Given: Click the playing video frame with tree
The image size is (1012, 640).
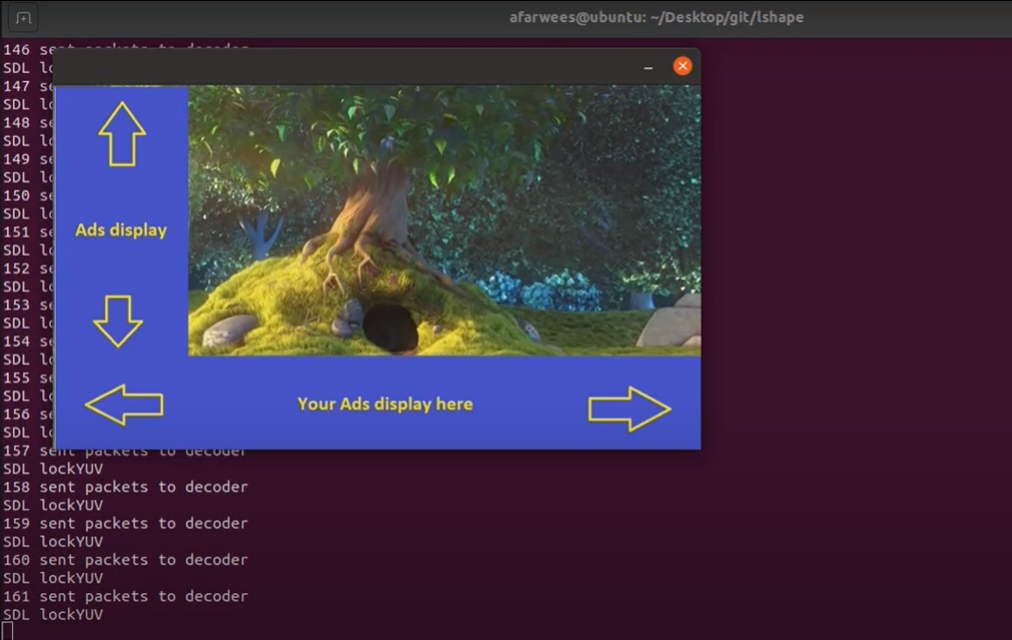Looking at the screenshot, I should pos(444,221).
